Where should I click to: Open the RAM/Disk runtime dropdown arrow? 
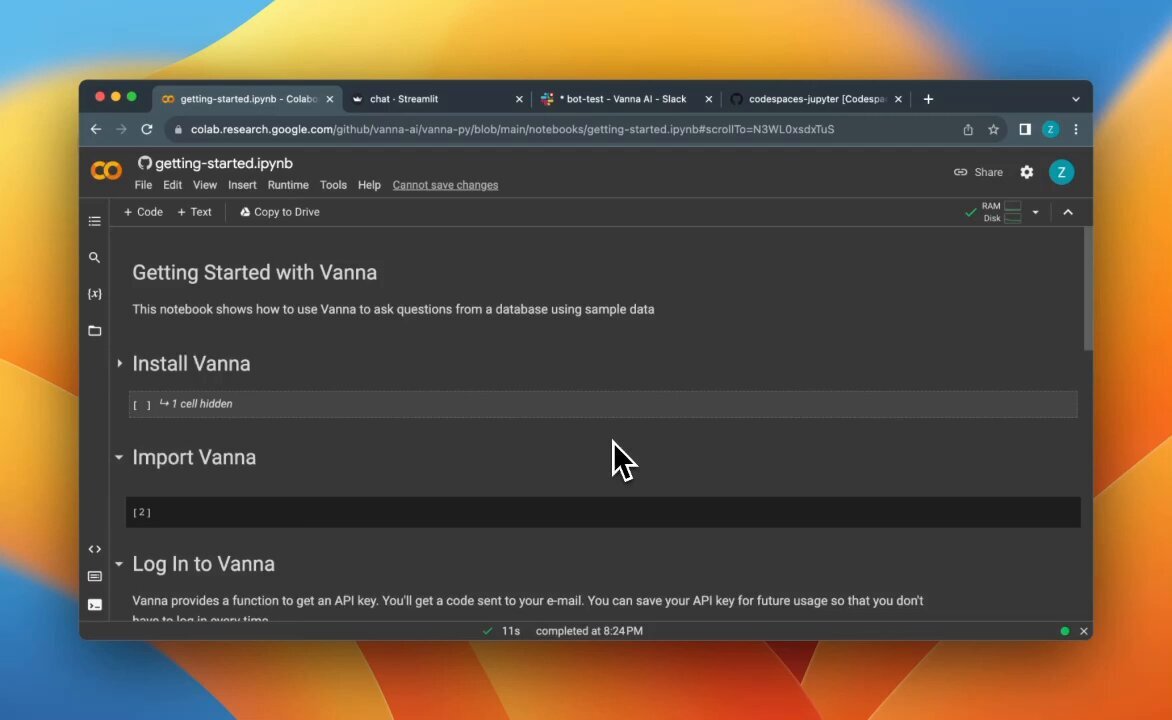(1035, 212)
